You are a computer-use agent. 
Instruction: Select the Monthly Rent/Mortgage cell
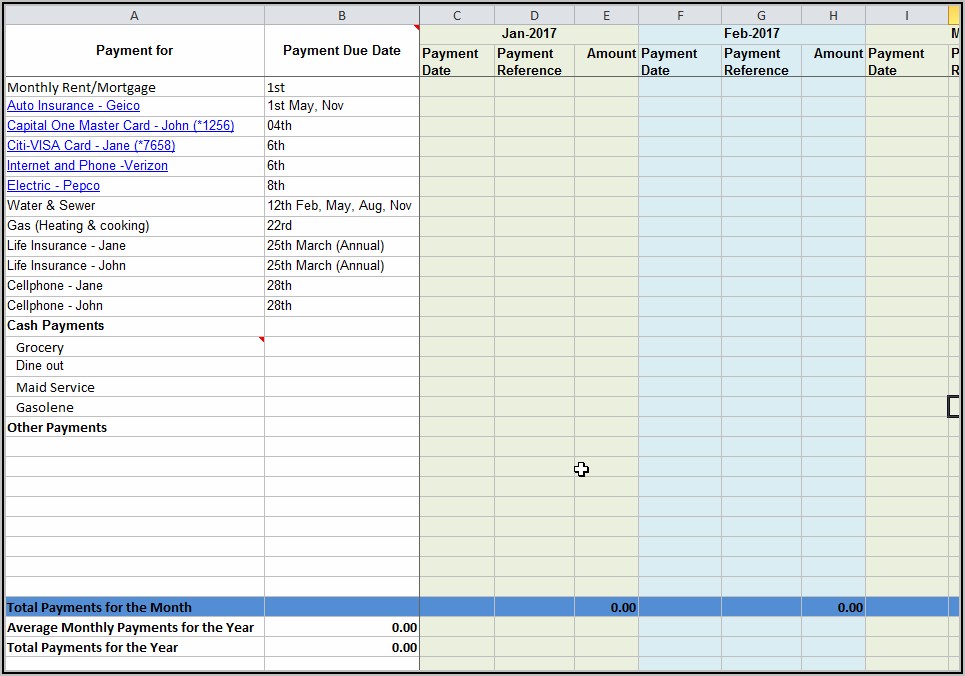tap(134, 87)
